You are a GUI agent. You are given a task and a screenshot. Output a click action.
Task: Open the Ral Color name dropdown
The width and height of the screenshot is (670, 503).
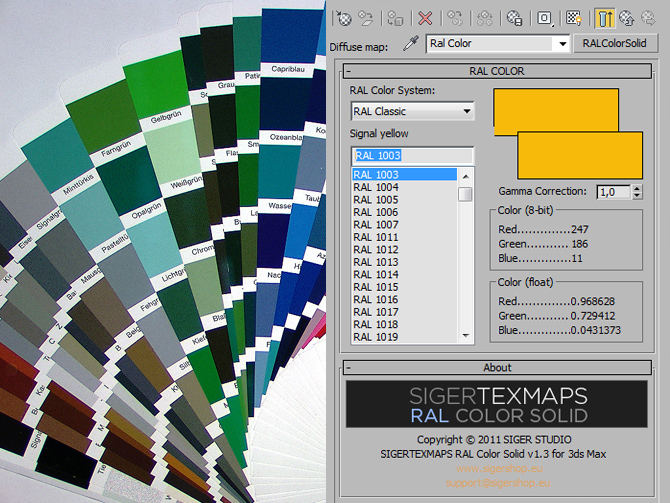click(x=563, y=44)
